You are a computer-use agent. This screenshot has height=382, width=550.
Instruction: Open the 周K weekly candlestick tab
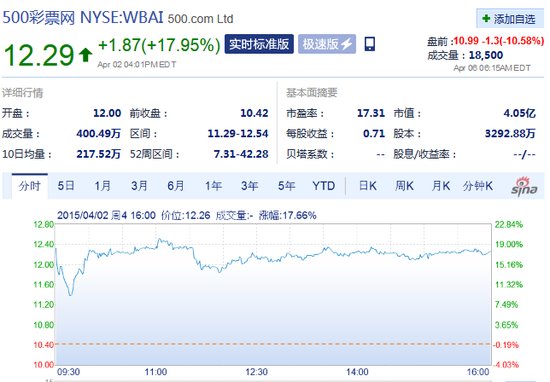(x=404, y=186)
